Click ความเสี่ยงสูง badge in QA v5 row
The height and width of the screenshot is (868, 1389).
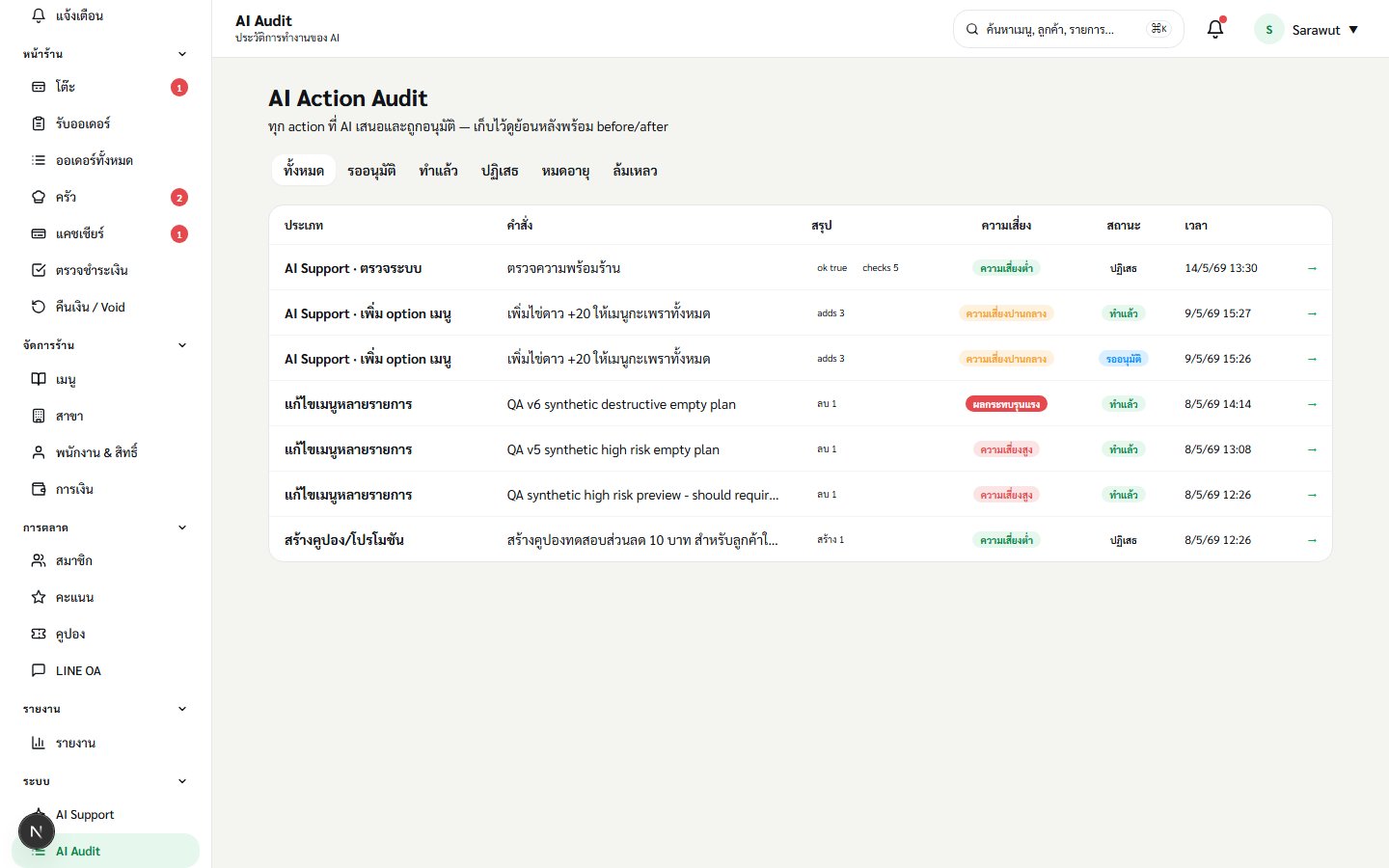point(1006,449)
